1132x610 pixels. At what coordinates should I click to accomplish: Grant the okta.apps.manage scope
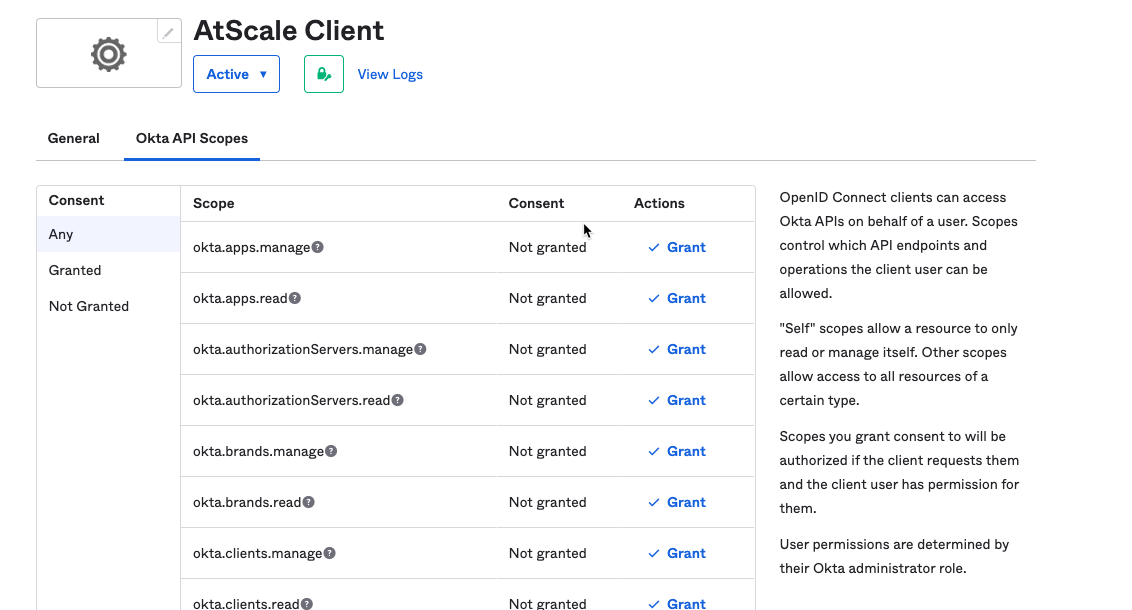pos(676,247)
